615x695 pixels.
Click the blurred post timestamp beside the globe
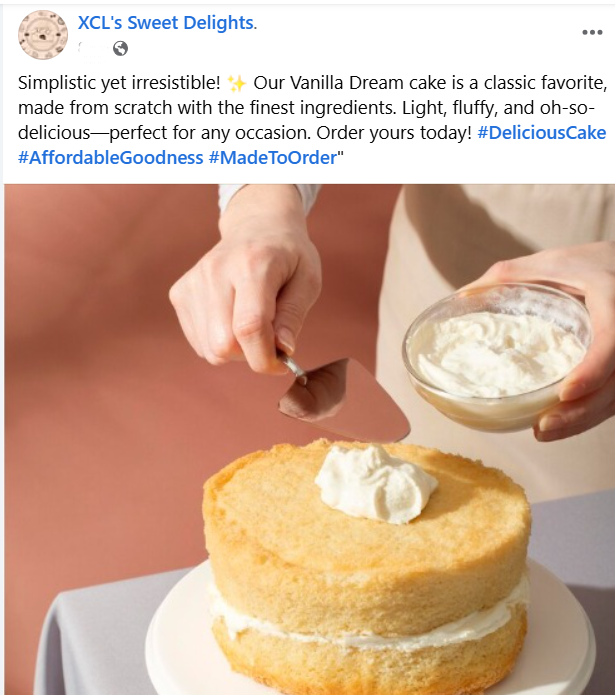(93, 48)
